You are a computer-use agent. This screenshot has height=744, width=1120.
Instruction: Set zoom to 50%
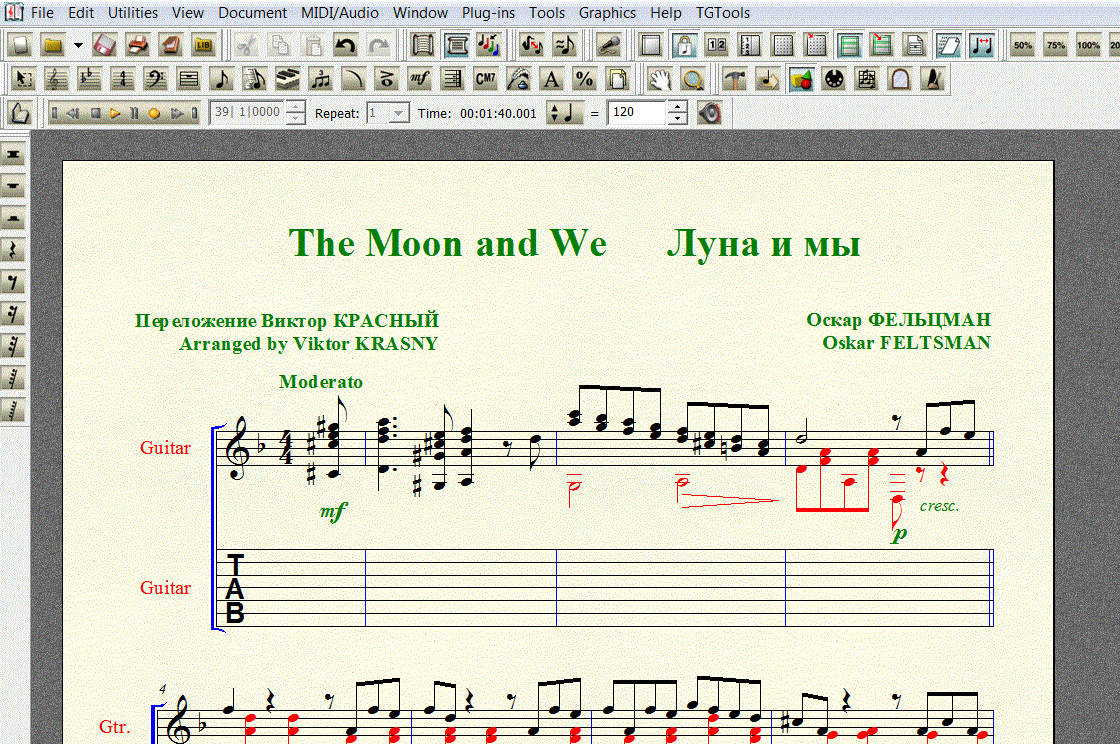click(x=1023, y=45)
